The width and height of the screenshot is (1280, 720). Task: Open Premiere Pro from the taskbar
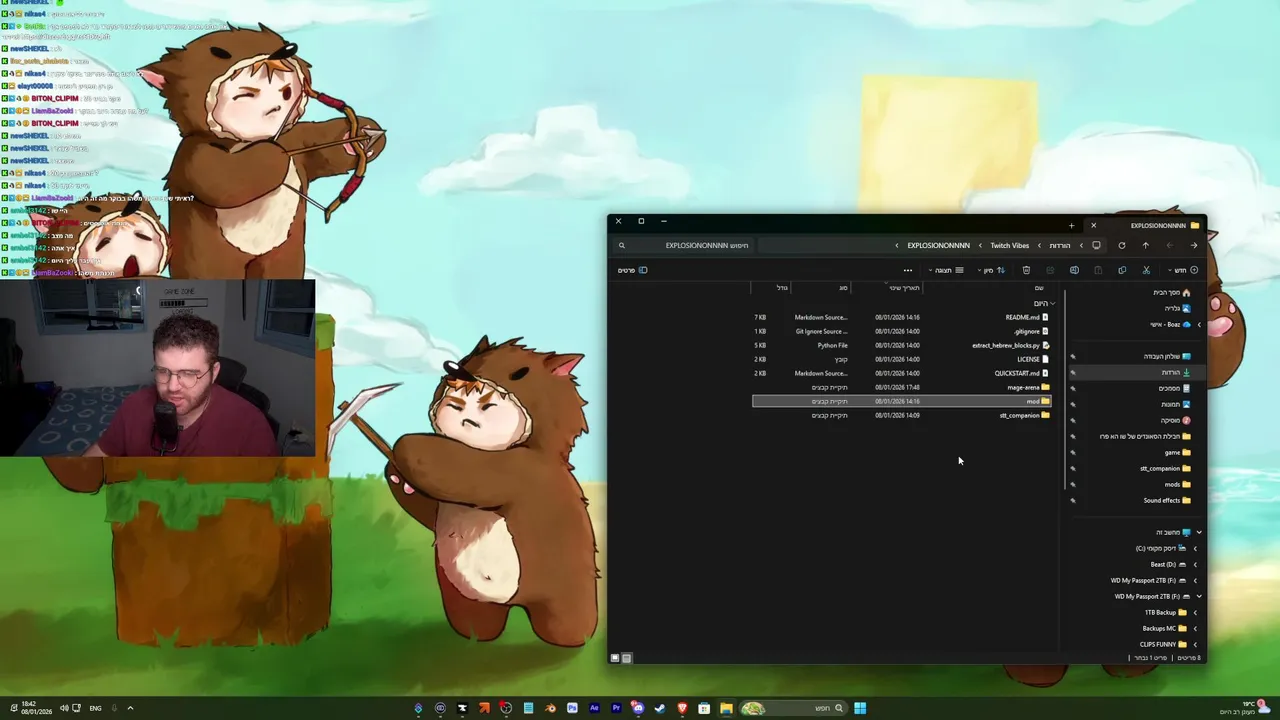[616, 708]
